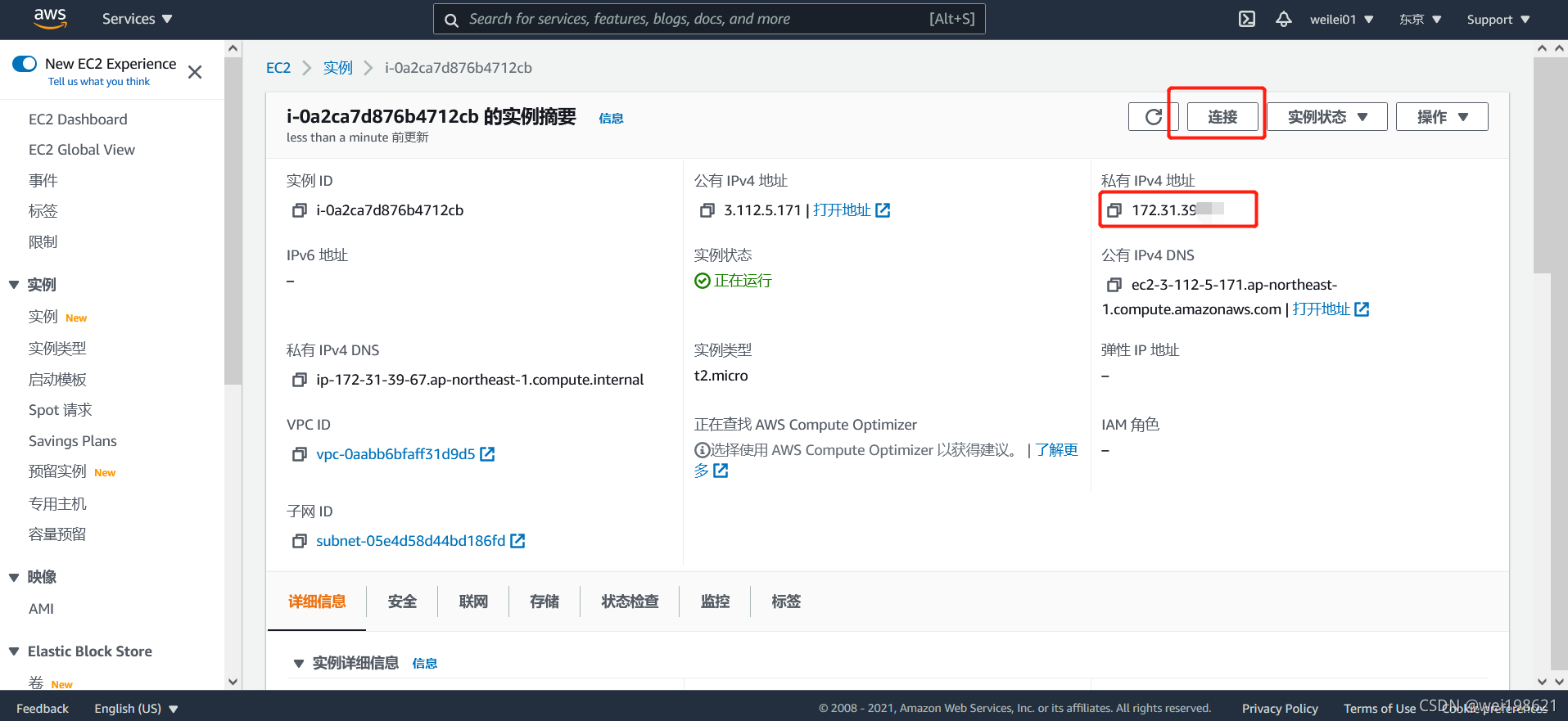Open 启动模板 in sidebar
The width and height of the screenshot is (1568, 721).
[x=57, y=380]
